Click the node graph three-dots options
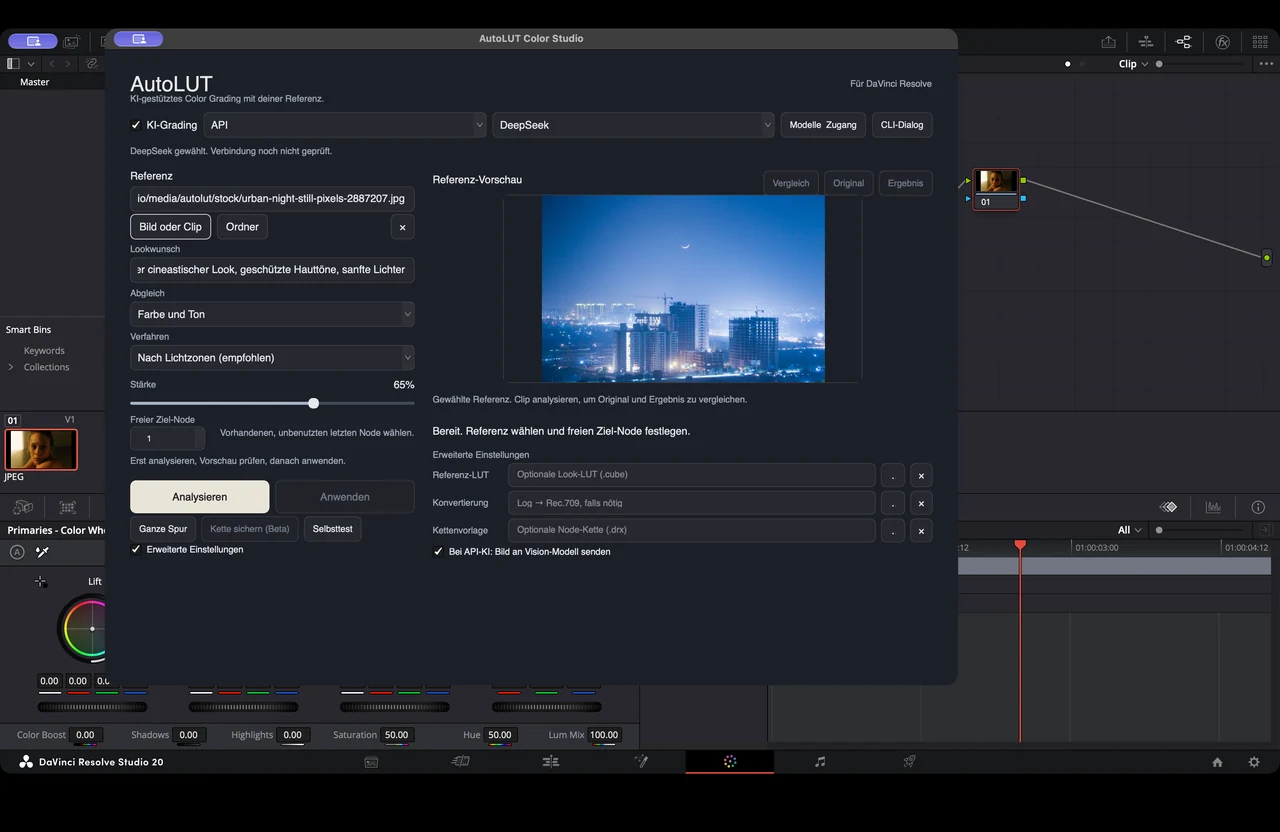This screenshot has width=1280, height=832. [x=1264, y=64]
